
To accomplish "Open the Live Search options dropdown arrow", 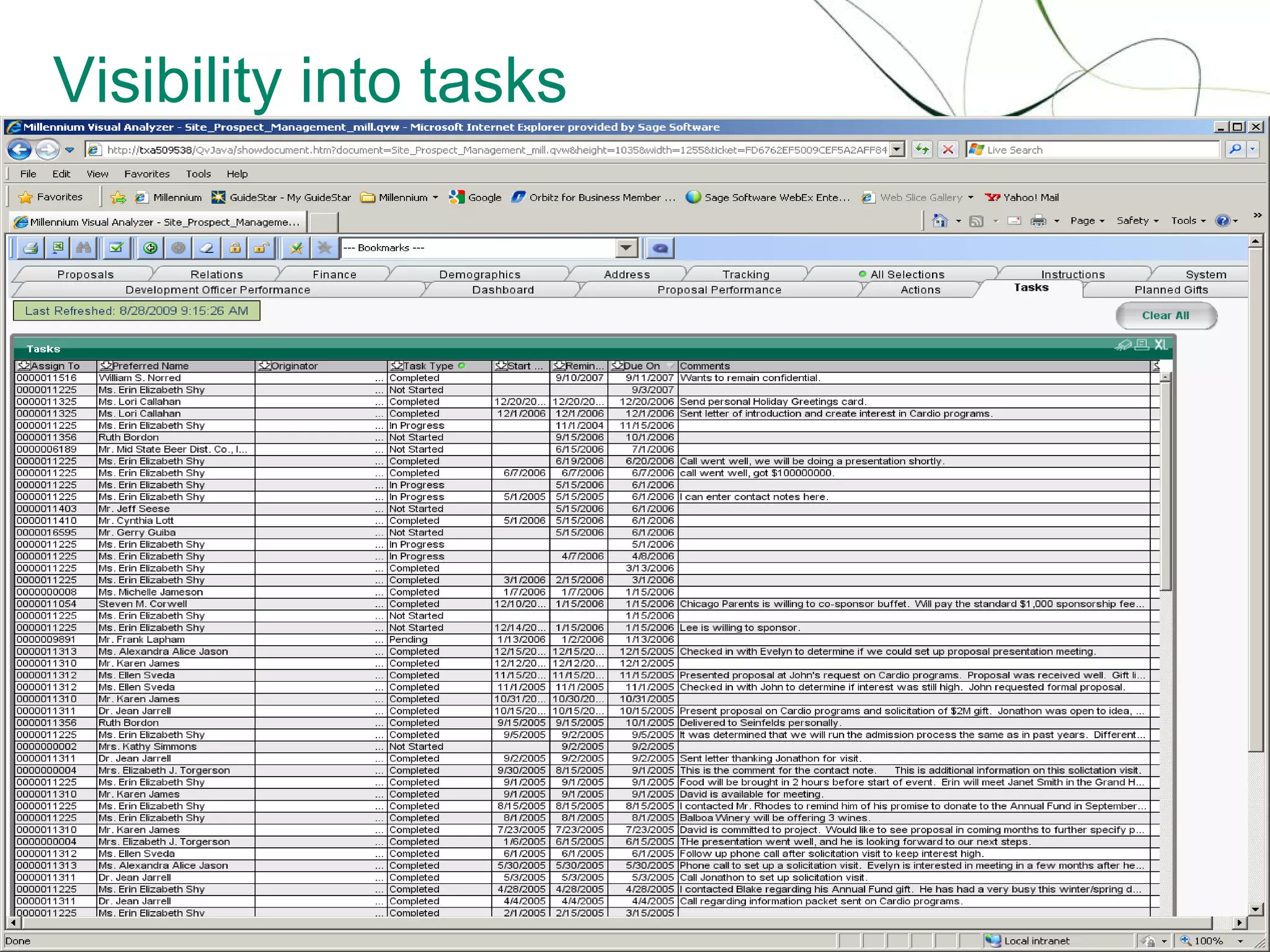I will 1253,149.
